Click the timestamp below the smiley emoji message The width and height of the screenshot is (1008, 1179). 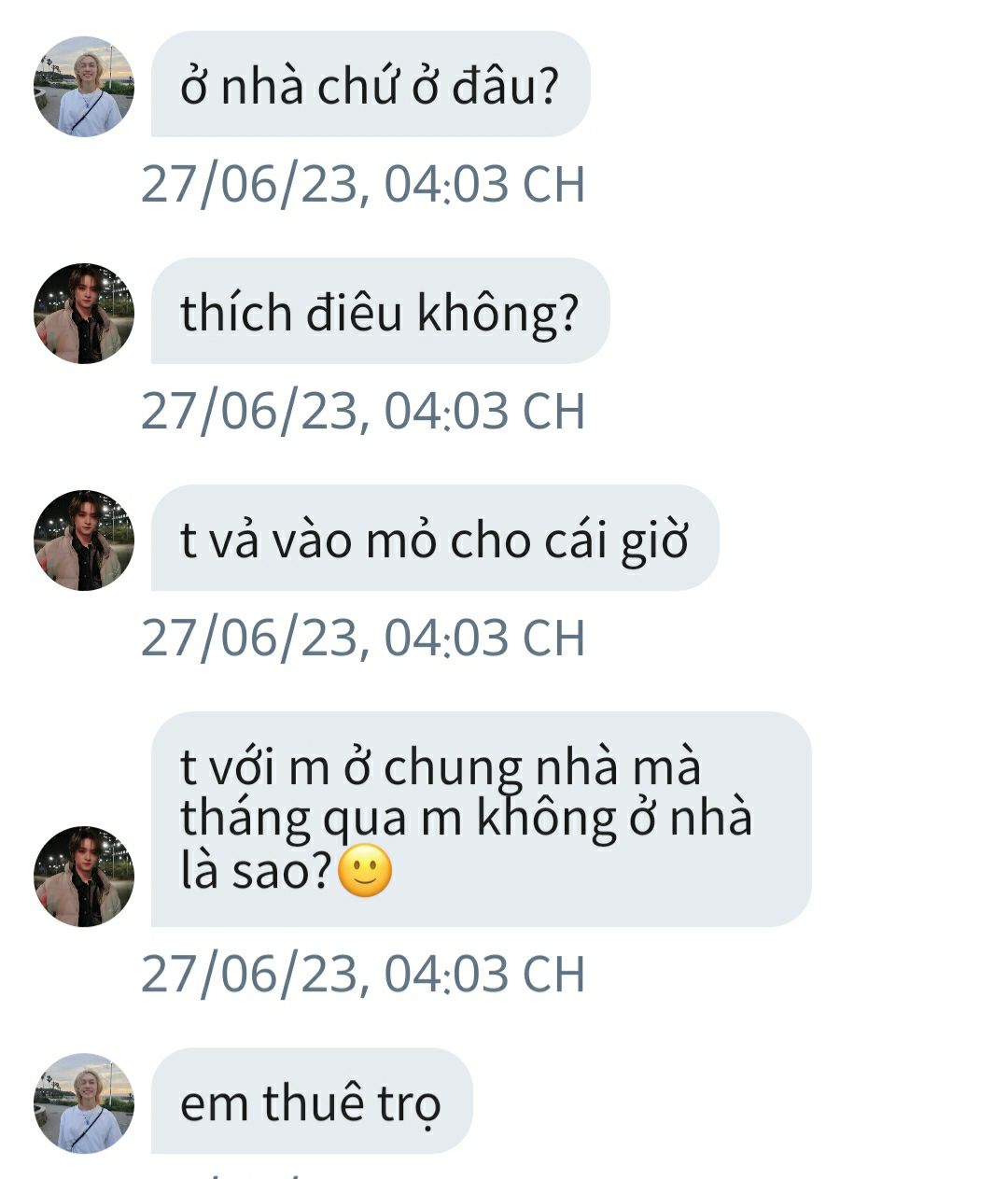tap(363, 974)
